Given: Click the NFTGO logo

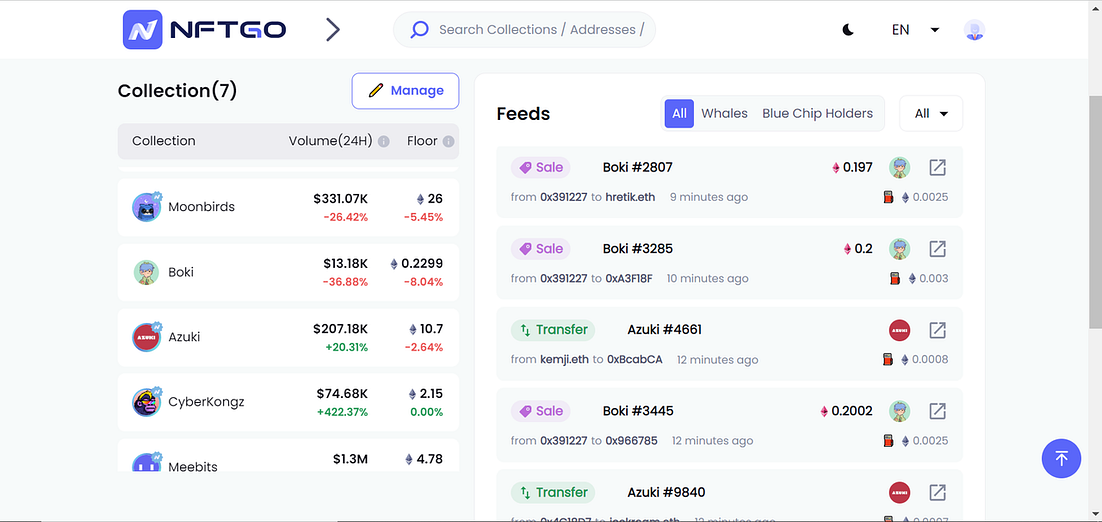Looking at the screenshot, I should [x=205, y=30].
